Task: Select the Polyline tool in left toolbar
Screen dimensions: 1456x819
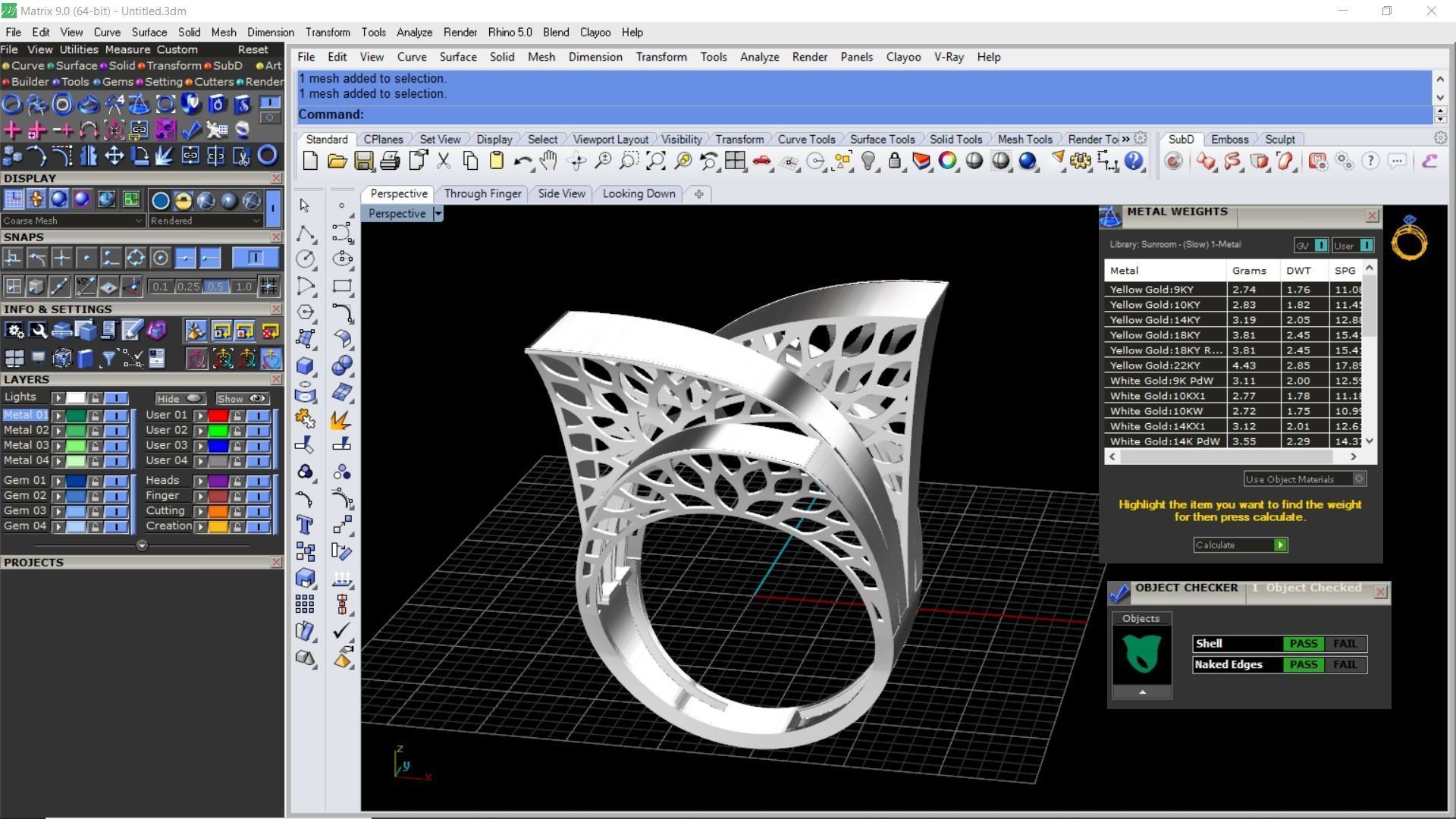Action: click(305, 233)
